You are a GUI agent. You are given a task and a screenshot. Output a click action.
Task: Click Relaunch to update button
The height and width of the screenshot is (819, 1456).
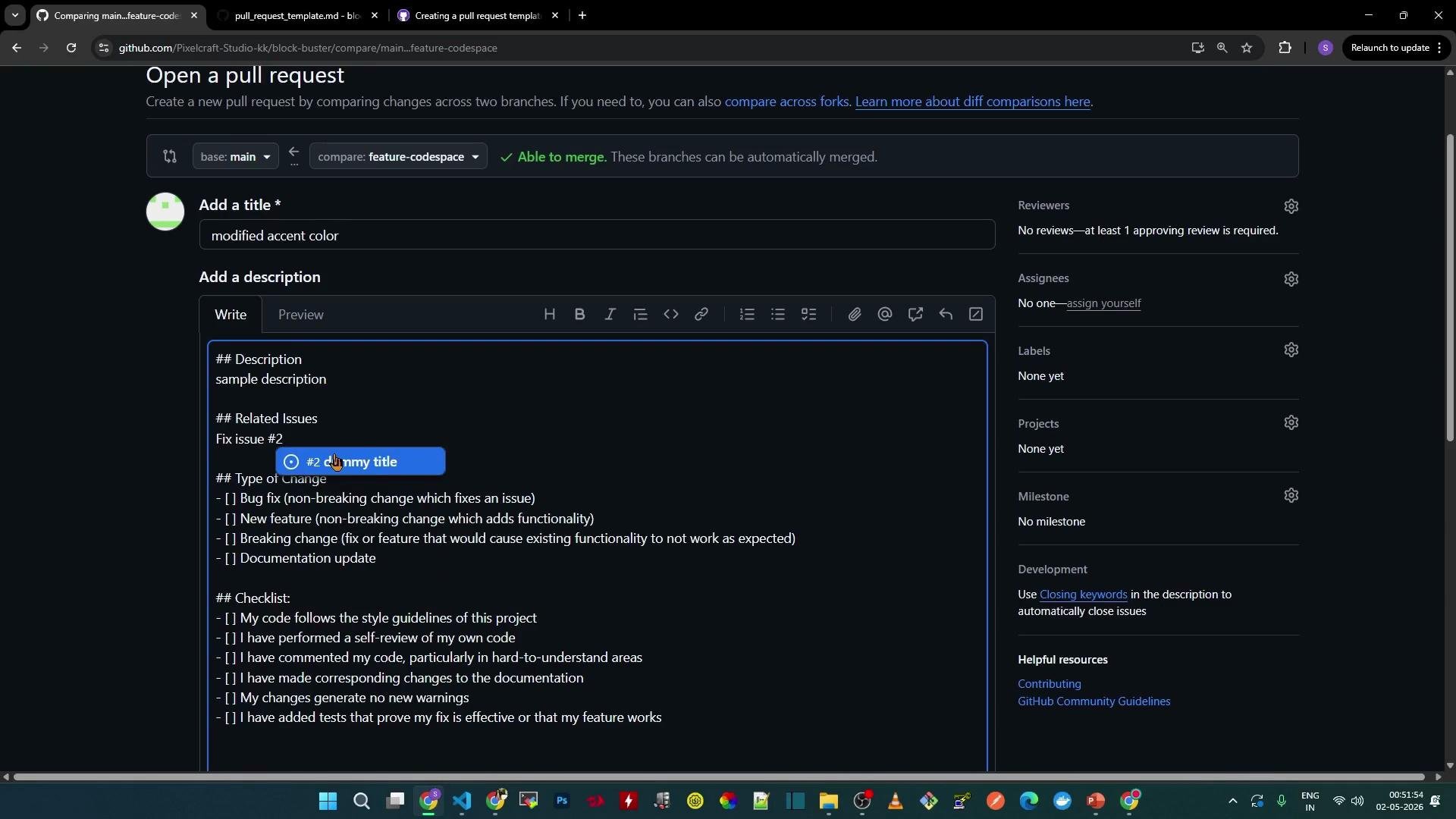[x=1390, y=48]
